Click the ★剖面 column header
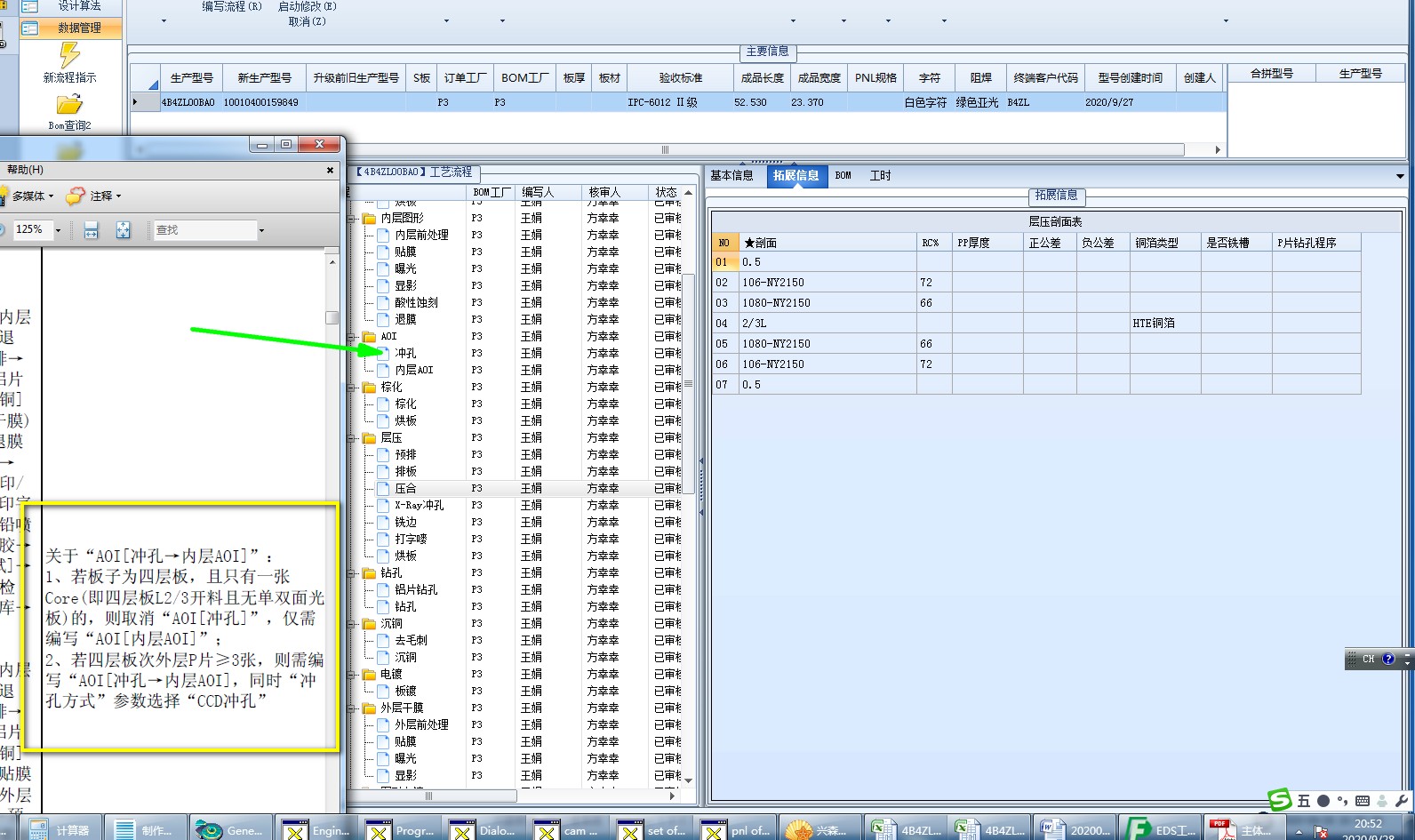This screenshot has width=1415, height=840. click(x=827, y=243)
